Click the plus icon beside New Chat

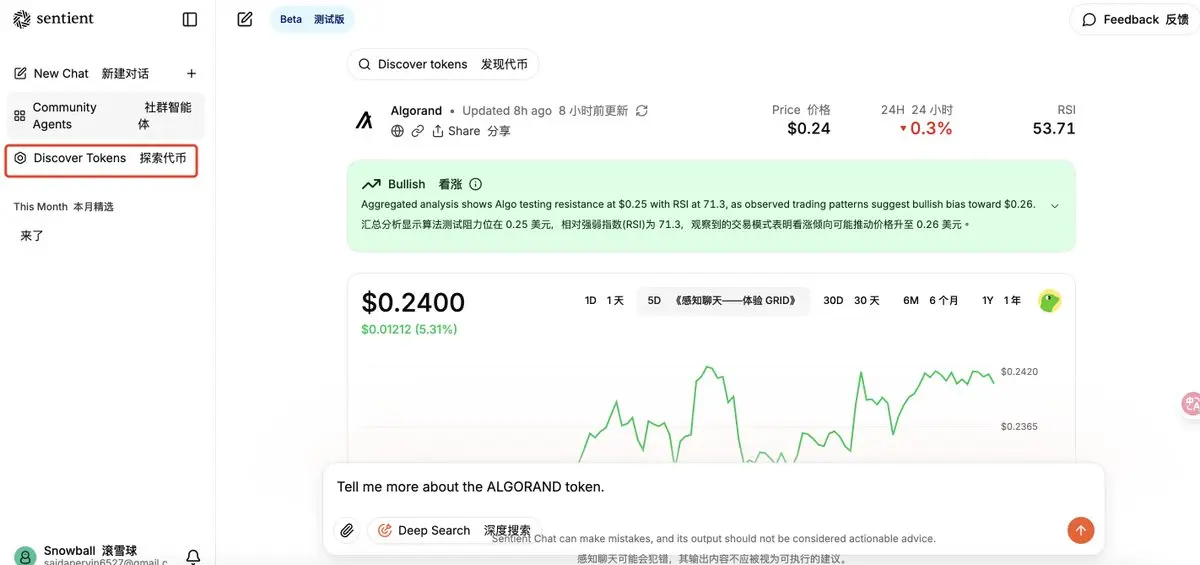click(x=192, y=73)
